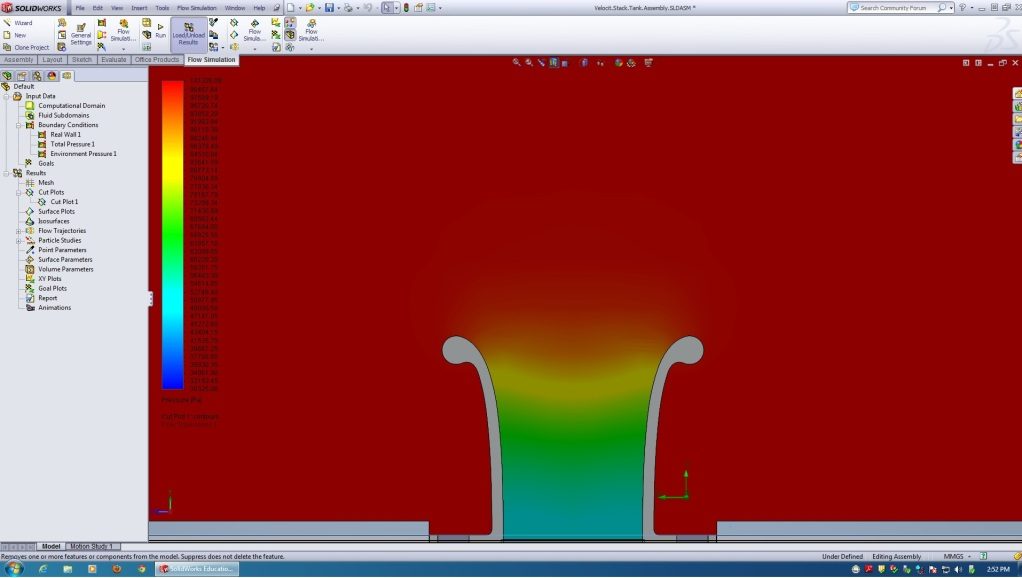Open the MMGS unit system selector
Viewport: 1022px width, 578px height.
(x=957, y=556)
